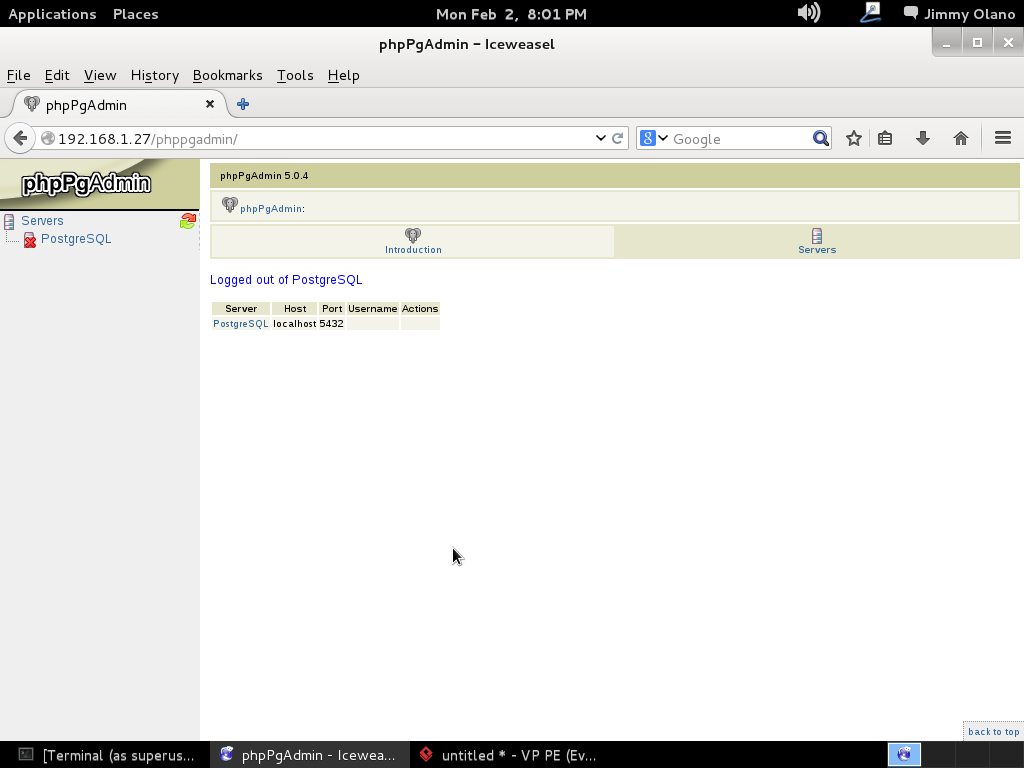1024x768 pixels.
Task: Bookmark this page with the star icon
Action: tap(853, 139)
